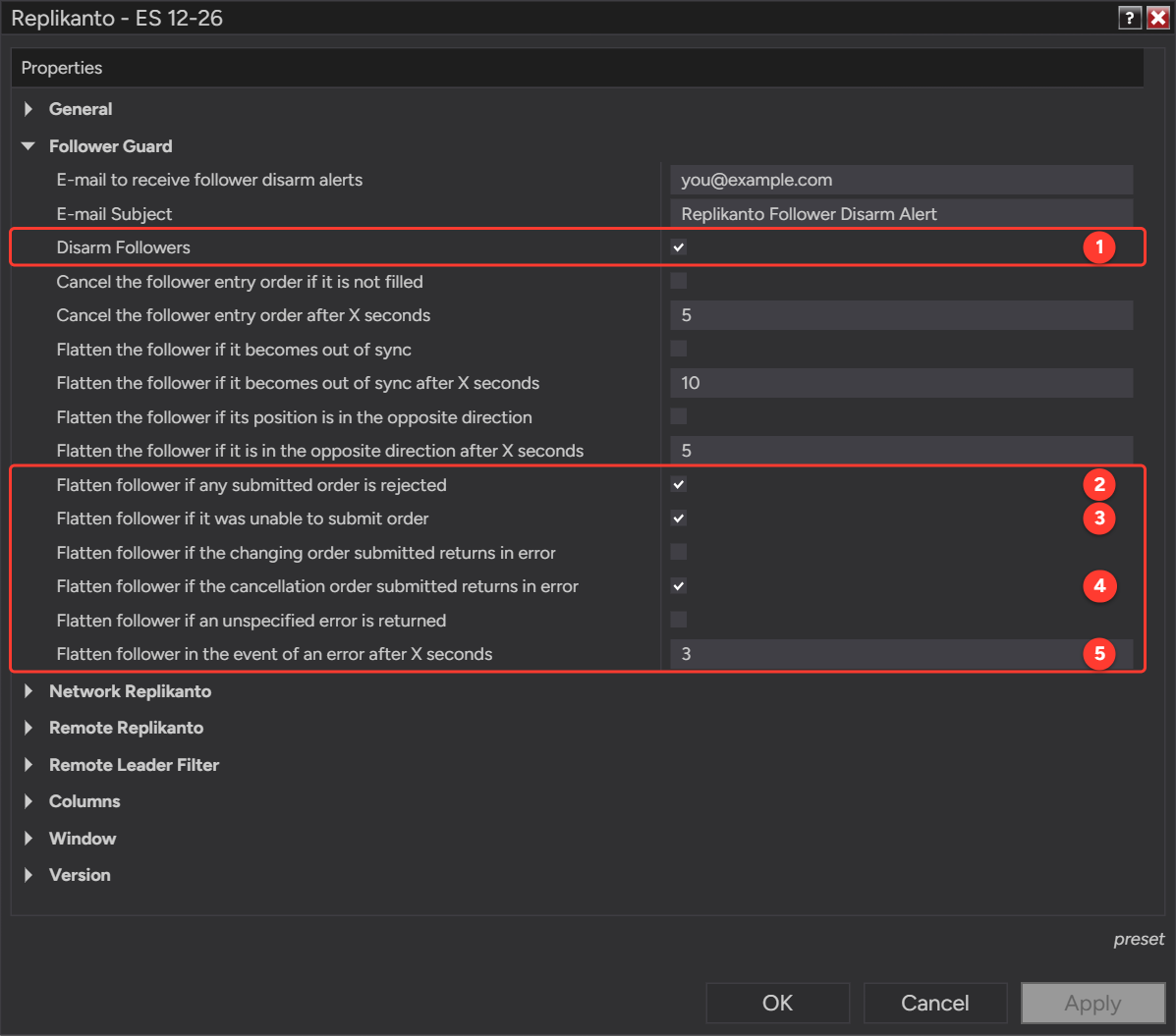
Task: Edit the disarm alerts e-mail address field
Action: pos(902,180)
